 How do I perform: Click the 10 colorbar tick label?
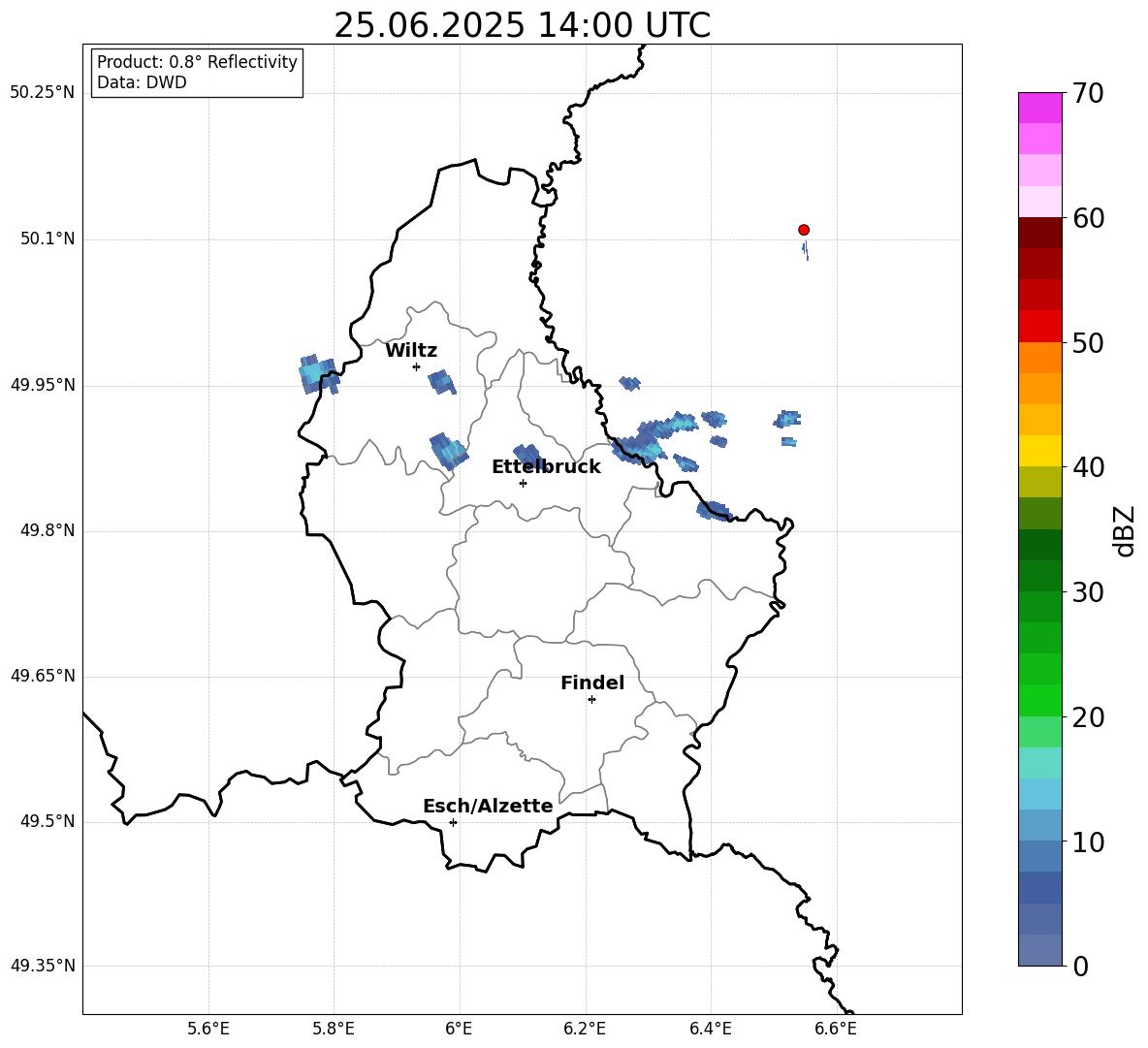(x=1087, y=842)
